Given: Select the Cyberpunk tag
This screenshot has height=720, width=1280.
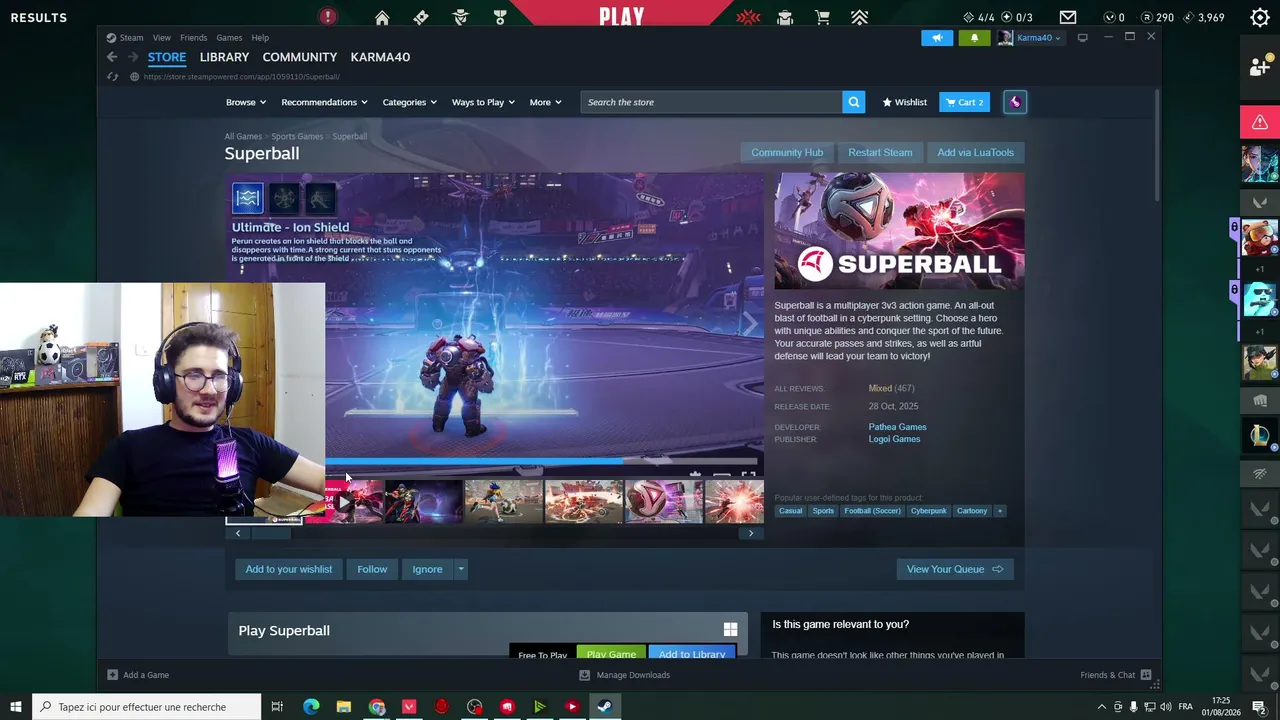Looking at the screenshot, I should pos(928,511).
